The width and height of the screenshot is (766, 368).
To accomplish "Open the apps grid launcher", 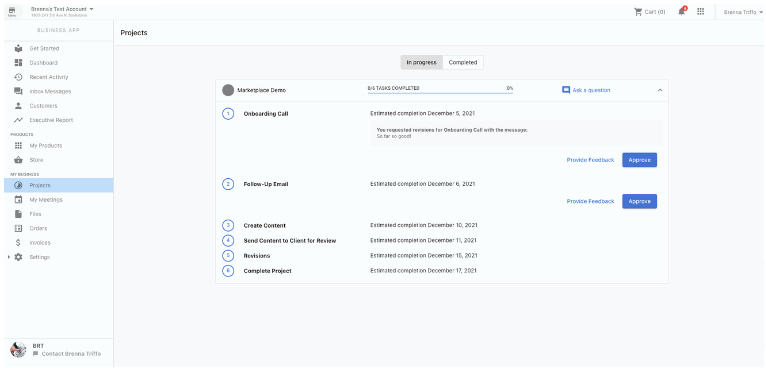I will 701,12.
